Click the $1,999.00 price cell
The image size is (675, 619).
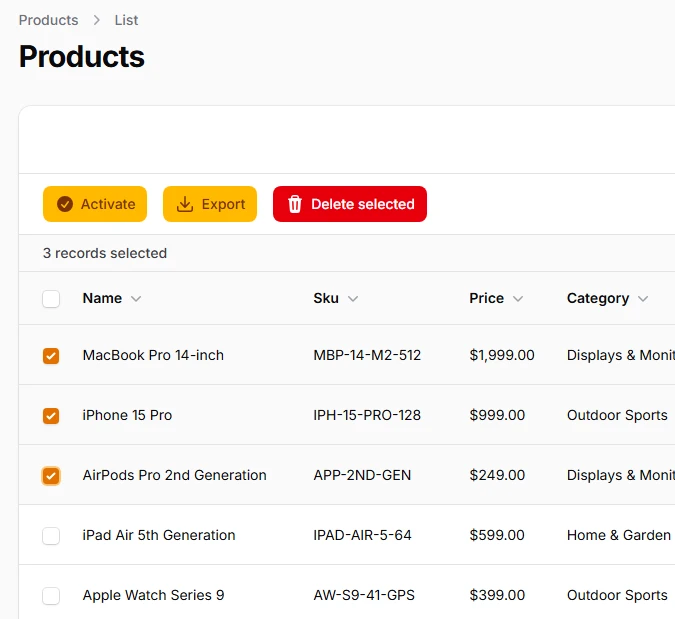coord(502,355)
